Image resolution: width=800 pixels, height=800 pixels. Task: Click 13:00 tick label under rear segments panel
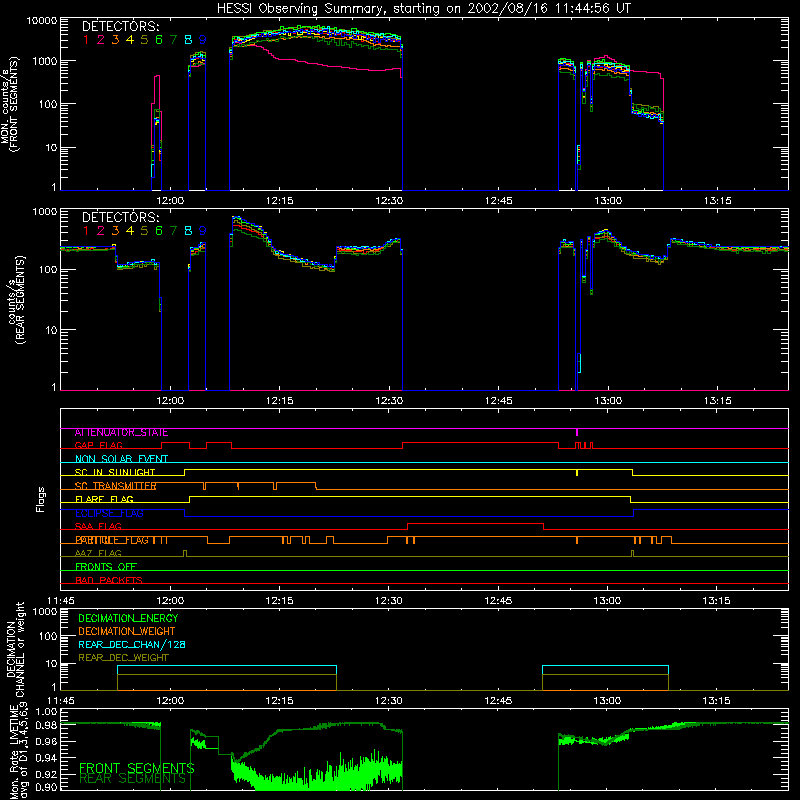[608, 401]
